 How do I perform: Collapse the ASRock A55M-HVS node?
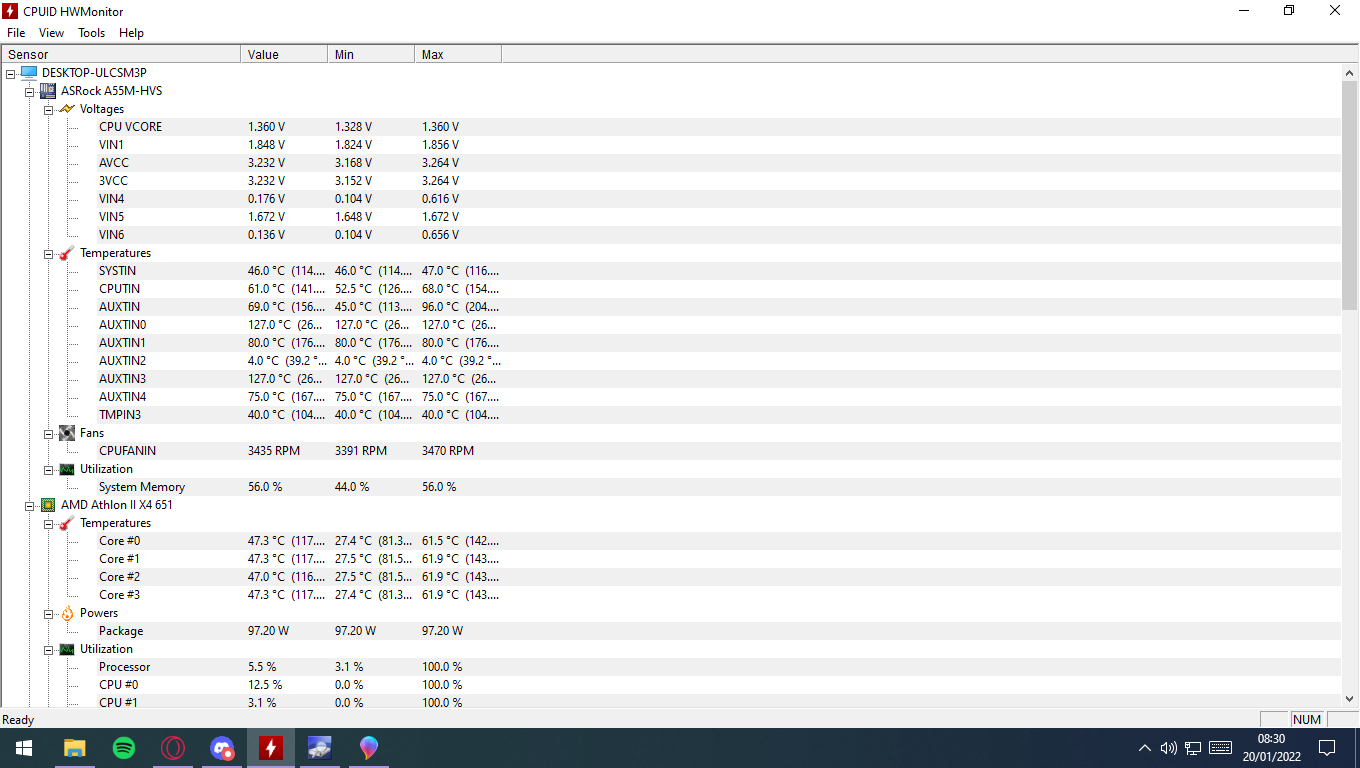point(30,91)
